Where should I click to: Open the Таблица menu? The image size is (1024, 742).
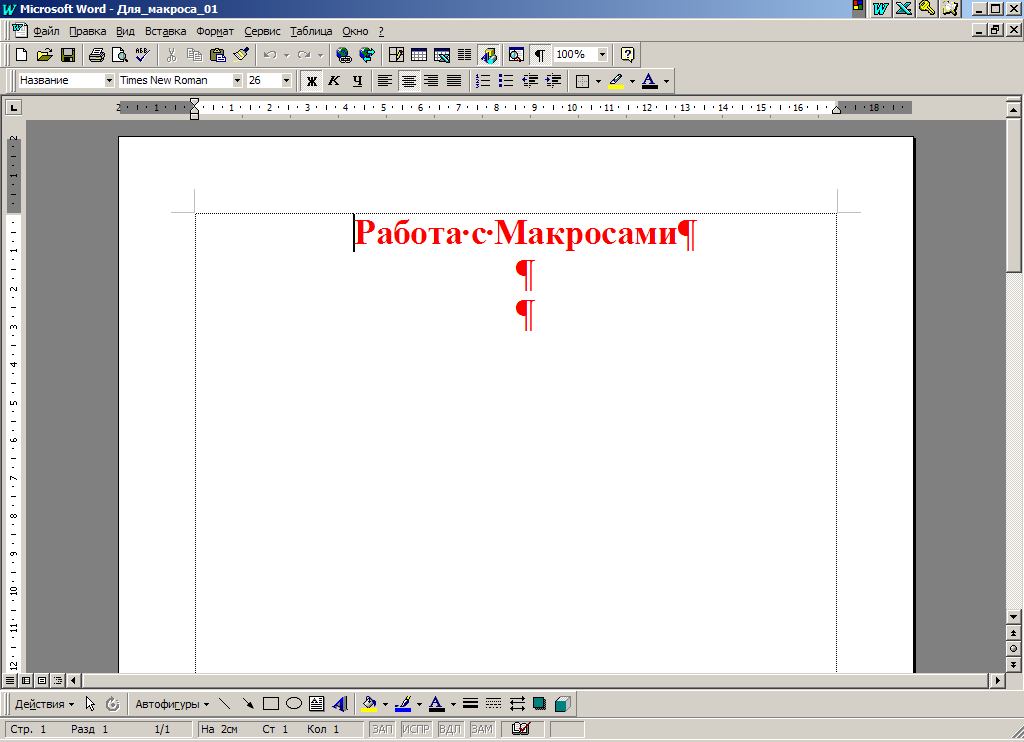[x=311, y=31]
